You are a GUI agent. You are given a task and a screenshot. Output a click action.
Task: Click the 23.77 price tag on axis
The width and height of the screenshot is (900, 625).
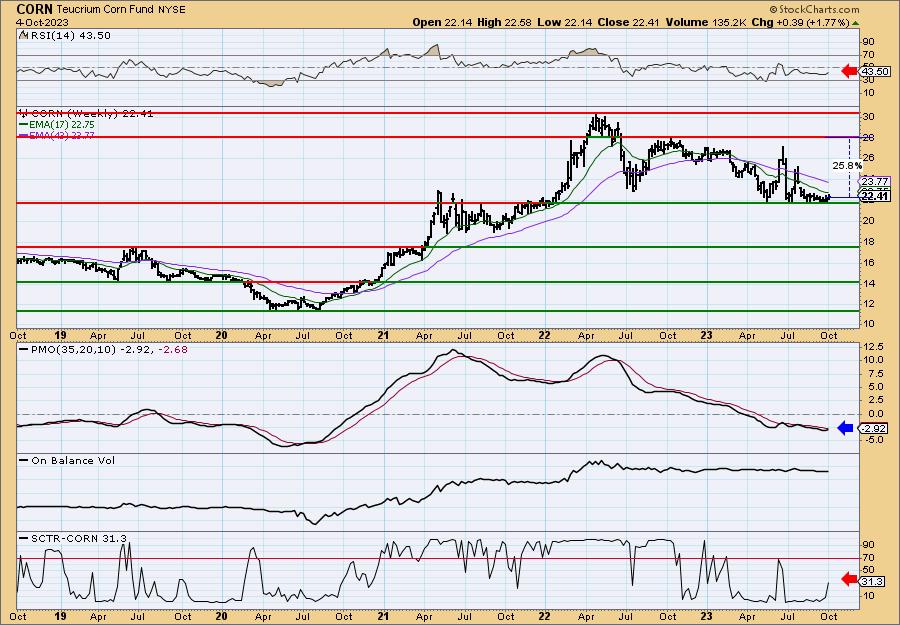click(x=876, y=180)
